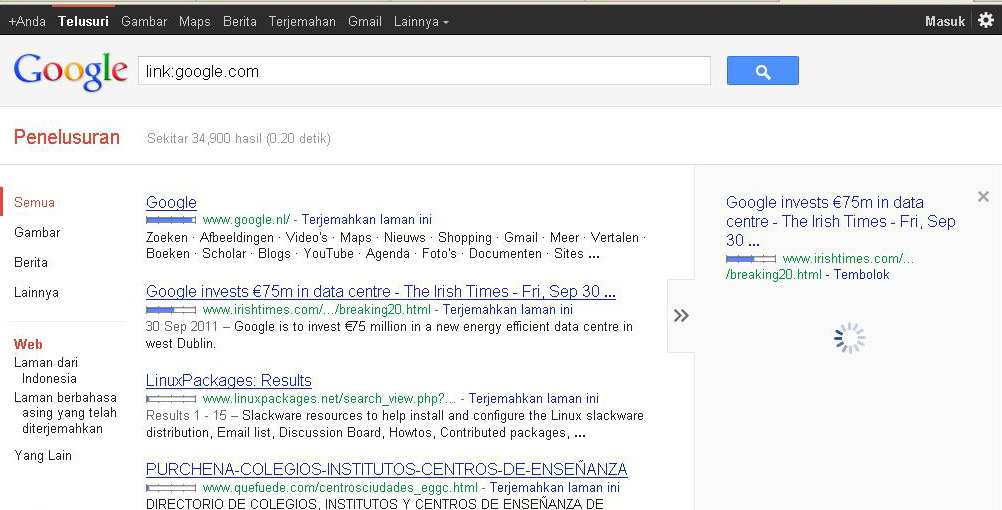Select Telusuri in the top bar

83,22
